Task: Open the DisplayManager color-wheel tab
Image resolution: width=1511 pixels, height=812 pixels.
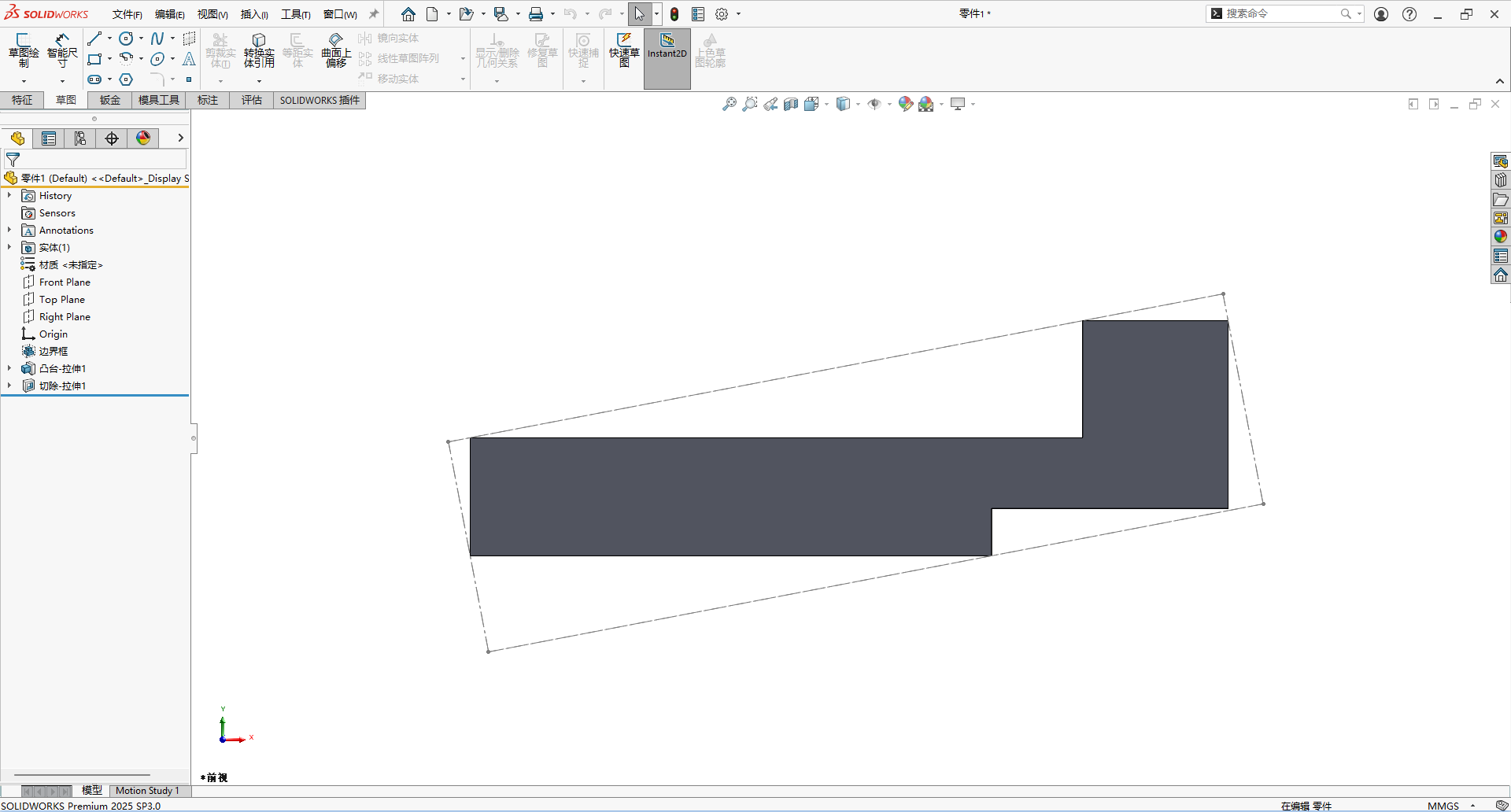Action: coord(143,138)
